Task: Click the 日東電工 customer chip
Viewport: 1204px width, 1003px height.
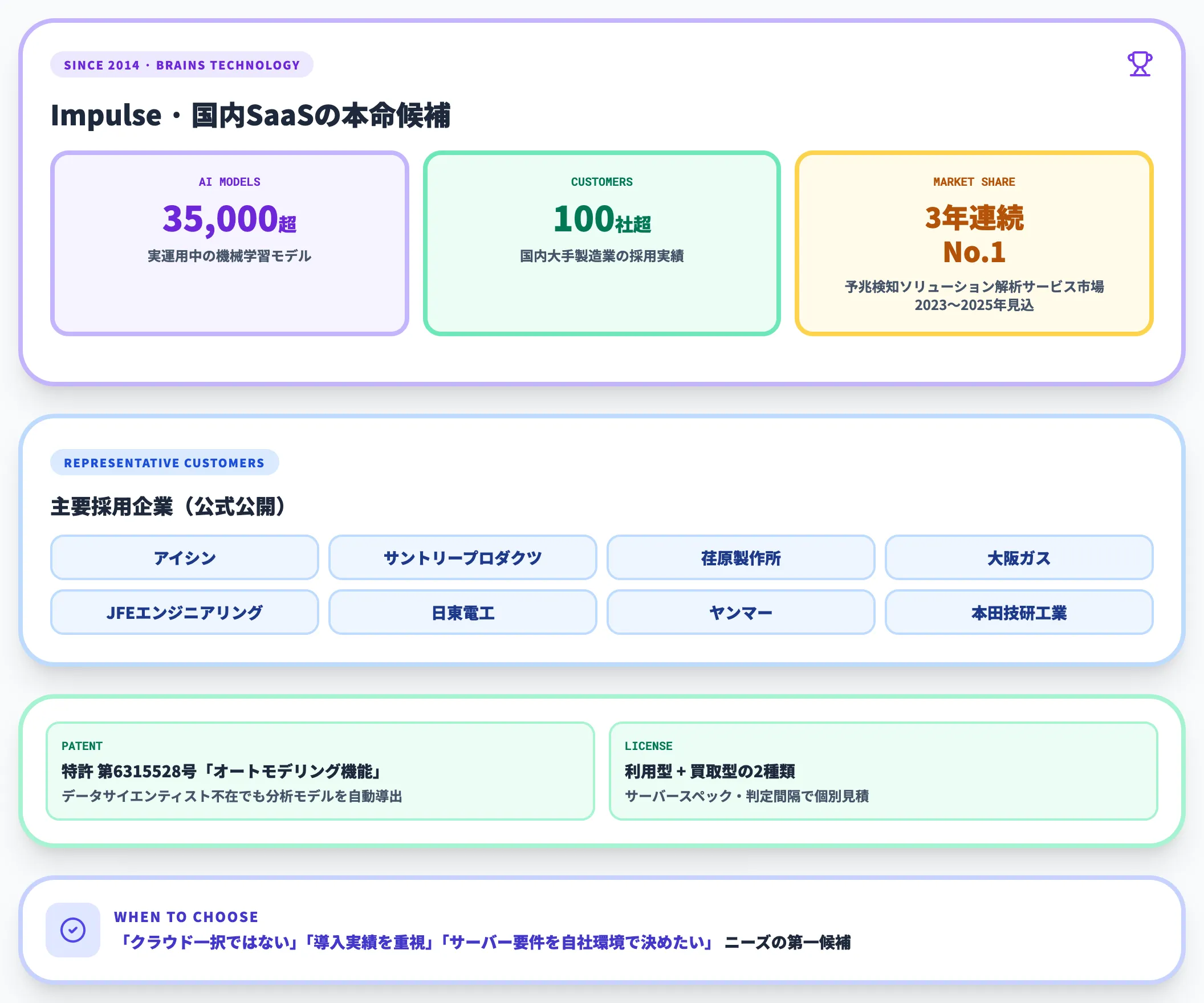Action: [463, 612]
